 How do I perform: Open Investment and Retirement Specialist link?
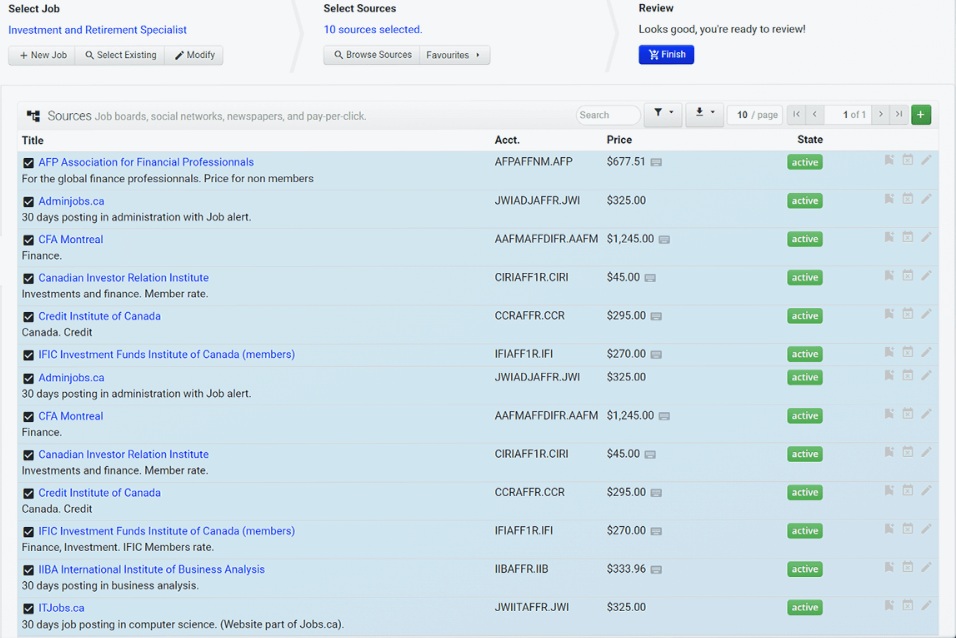coord(98,30)
